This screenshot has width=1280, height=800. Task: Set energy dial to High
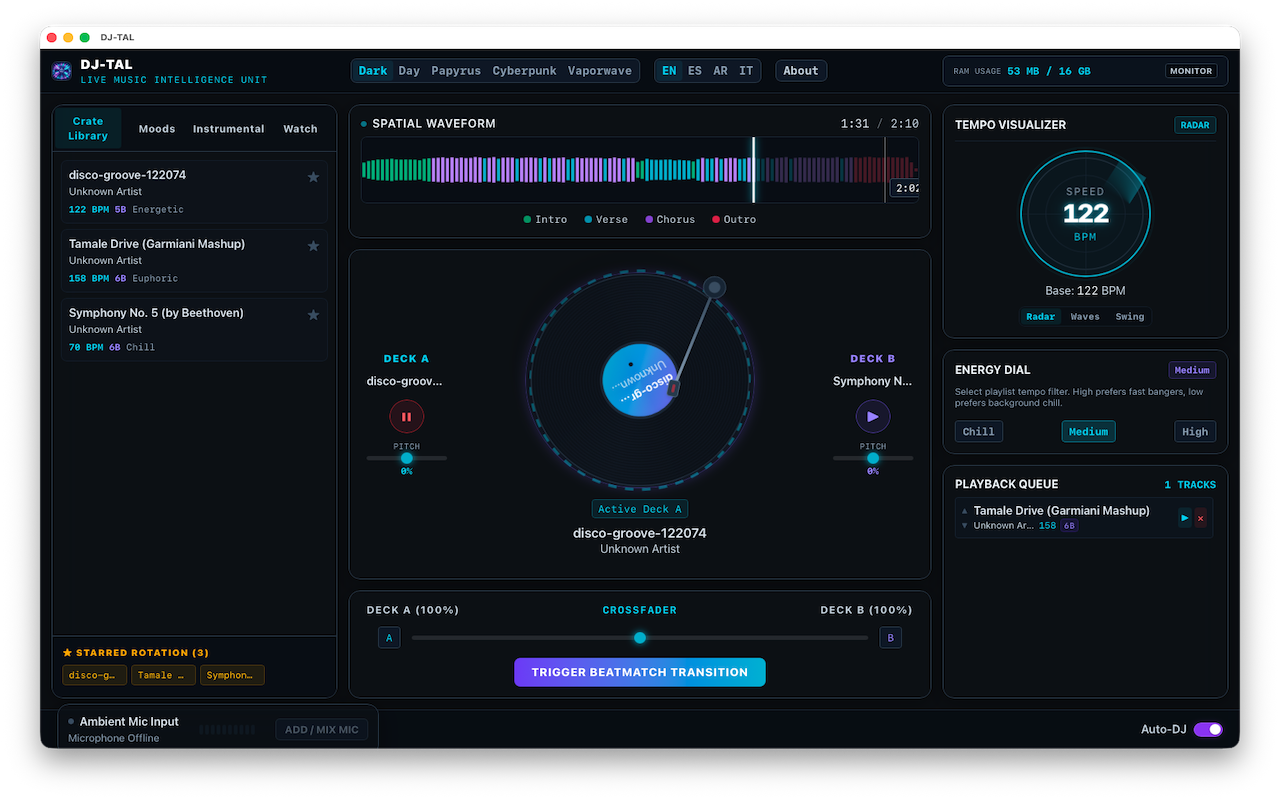pyautogui.click(x=1195, y=431)
